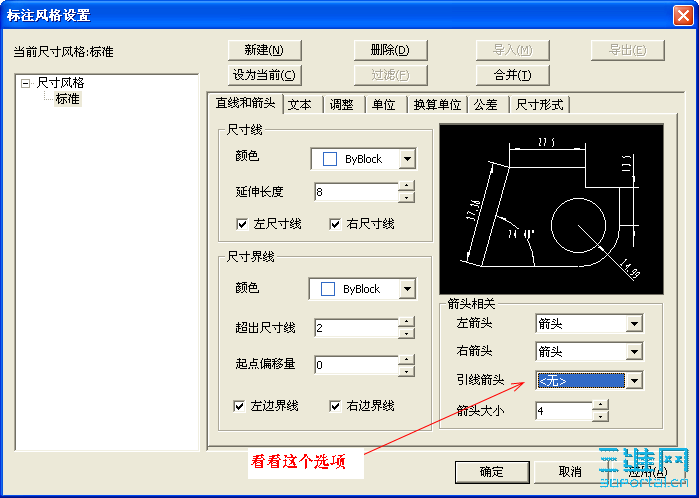Toggle the 左尺寸线 checkbox
This screenshot has width=699, height=498.
point(242,224)
